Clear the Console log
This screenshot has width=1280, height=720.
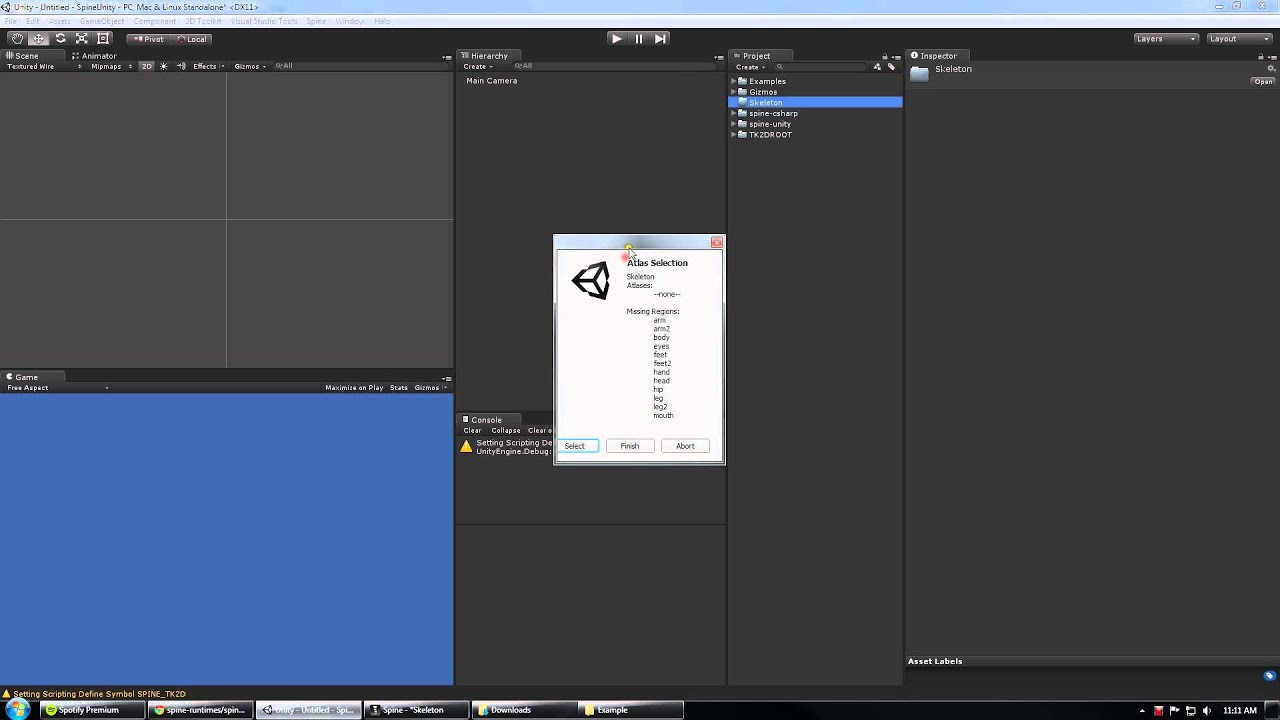pos(472,431)
